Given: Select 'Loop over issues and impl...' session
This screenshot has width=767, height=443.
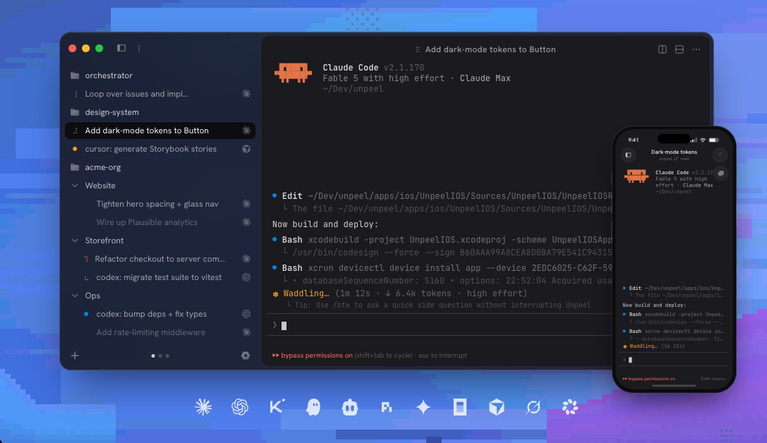Looking at the screenshot, I should pos(160,94).
